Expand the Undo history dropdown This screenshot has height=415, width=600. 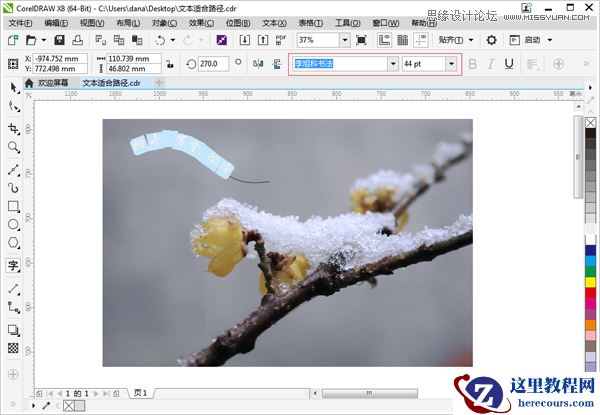point(173,40)
